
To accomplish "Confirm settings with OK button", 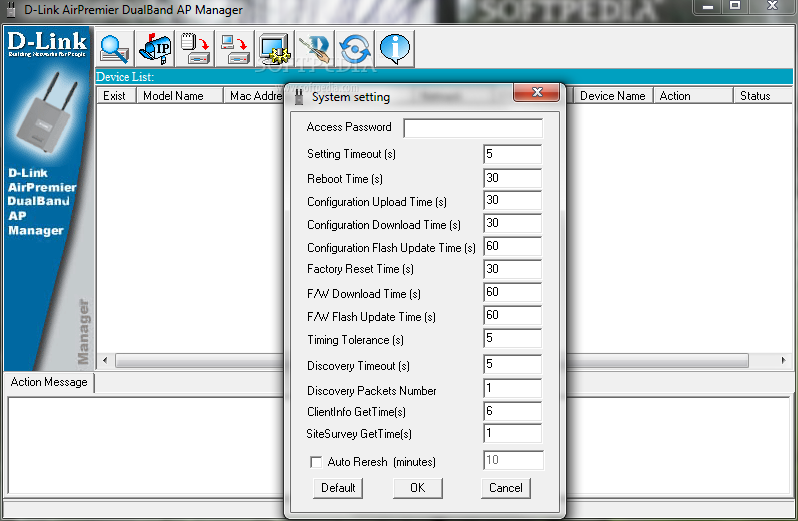I will tap(418, 488).
